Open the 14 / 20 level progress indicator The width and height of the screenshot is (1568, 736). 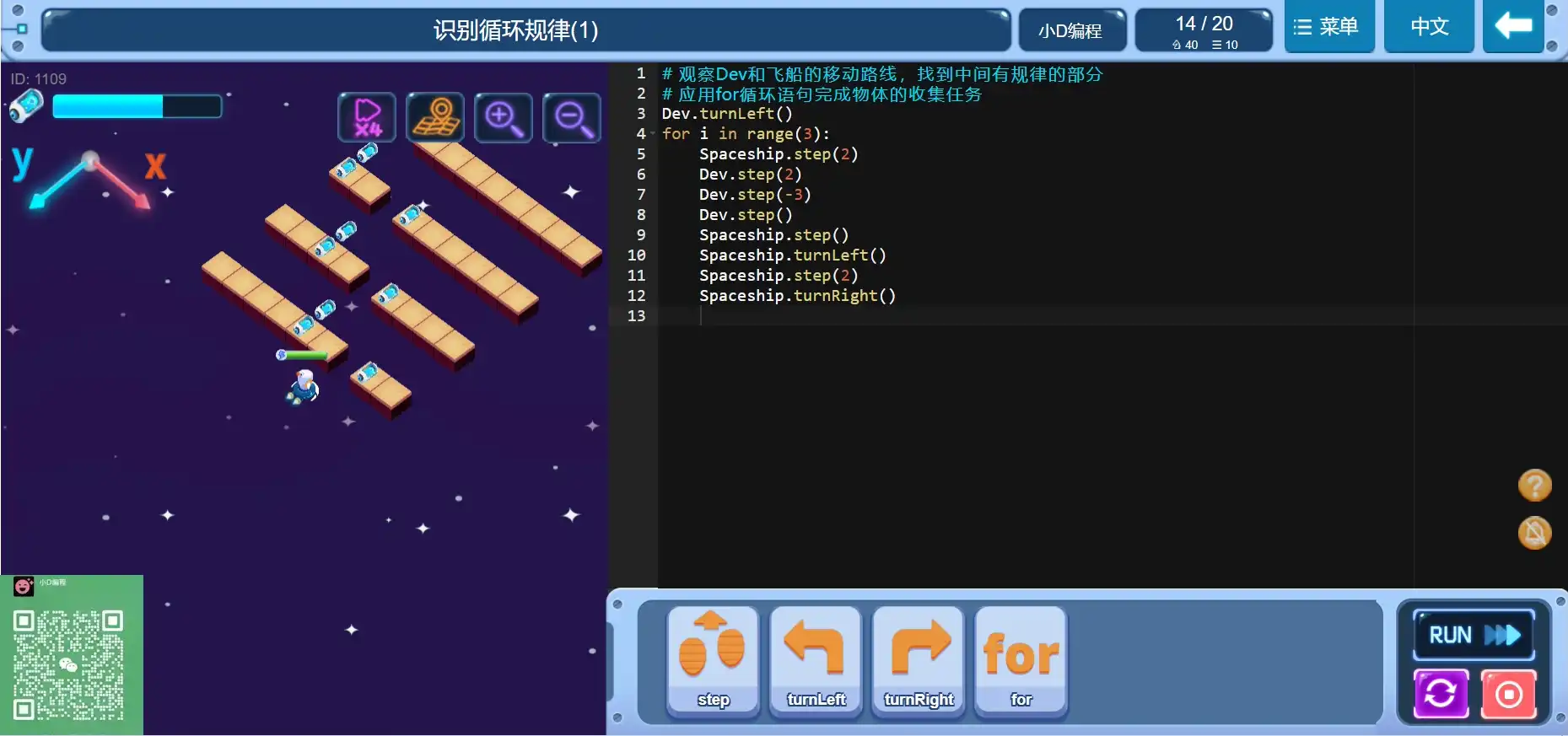click(1204, 31)
